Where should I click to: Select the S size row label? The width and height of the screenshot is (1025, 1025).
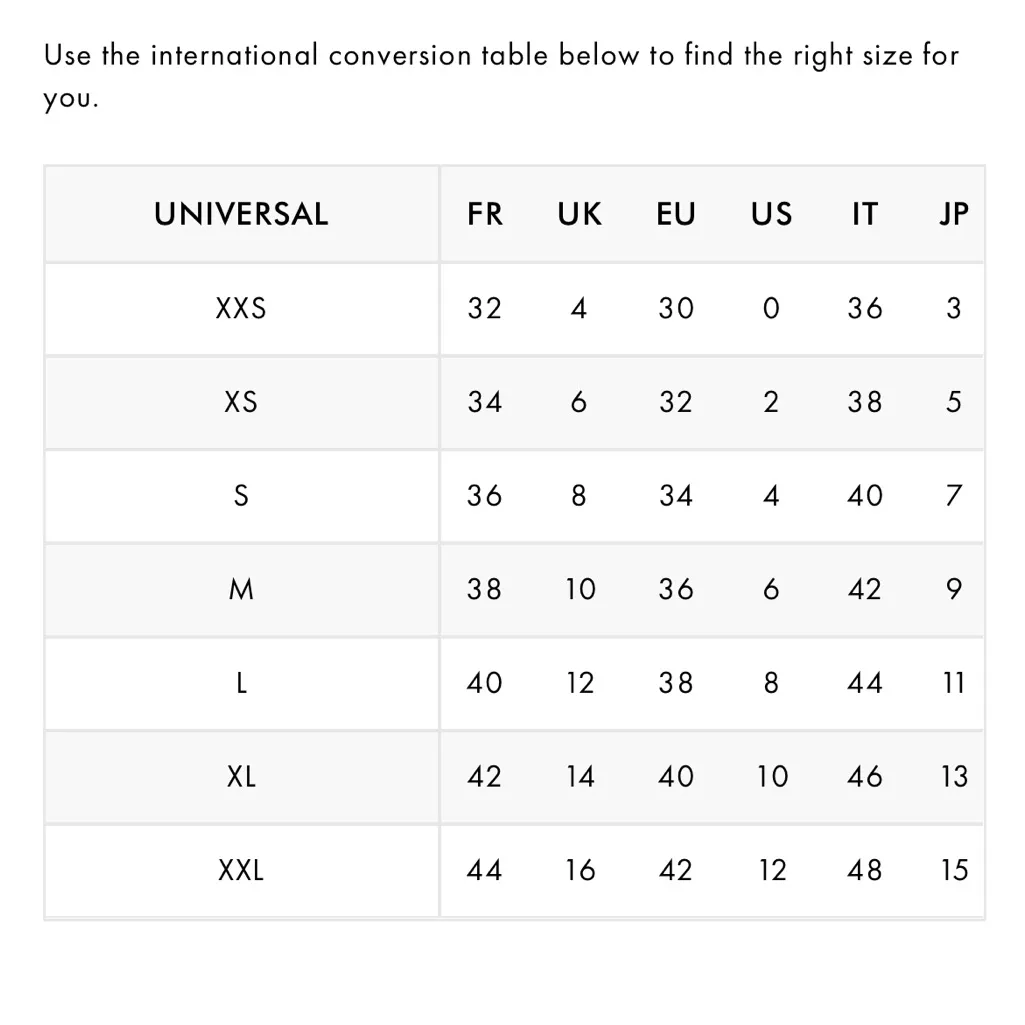(241, 496)
